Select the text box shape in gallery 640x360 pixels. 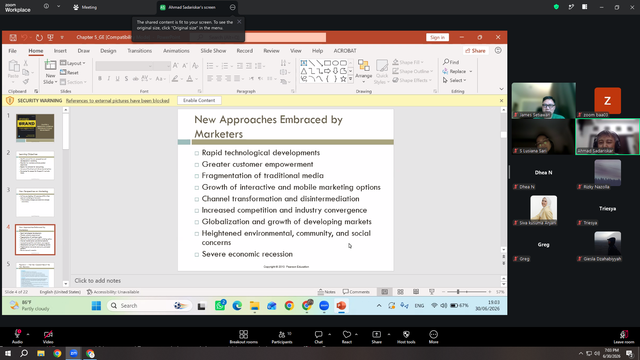304,63
